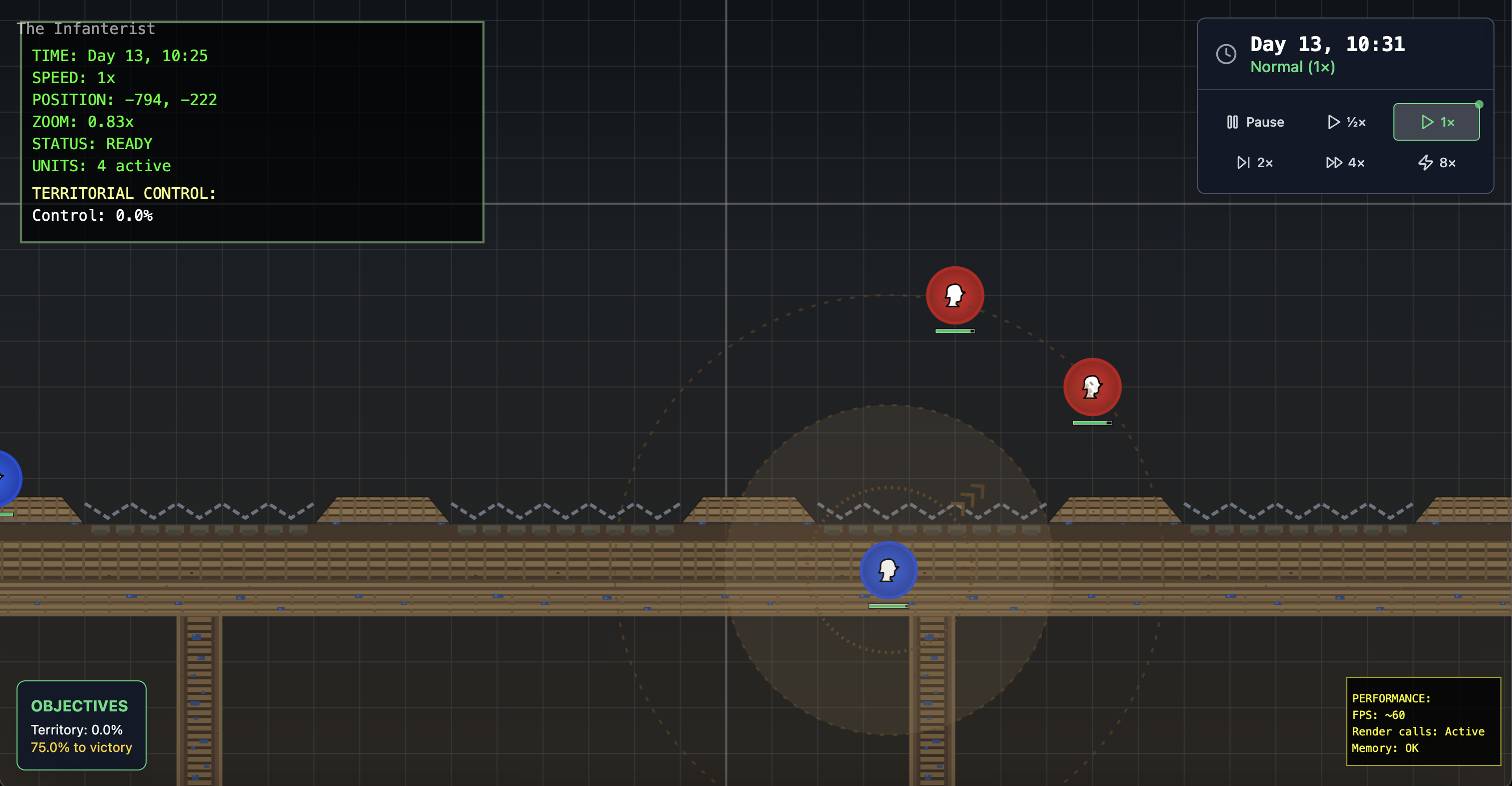Click the health bar under the lower-right red unit
Image resolution: width=1512 pixels, height=786 pixels.
click(1092, 423)
